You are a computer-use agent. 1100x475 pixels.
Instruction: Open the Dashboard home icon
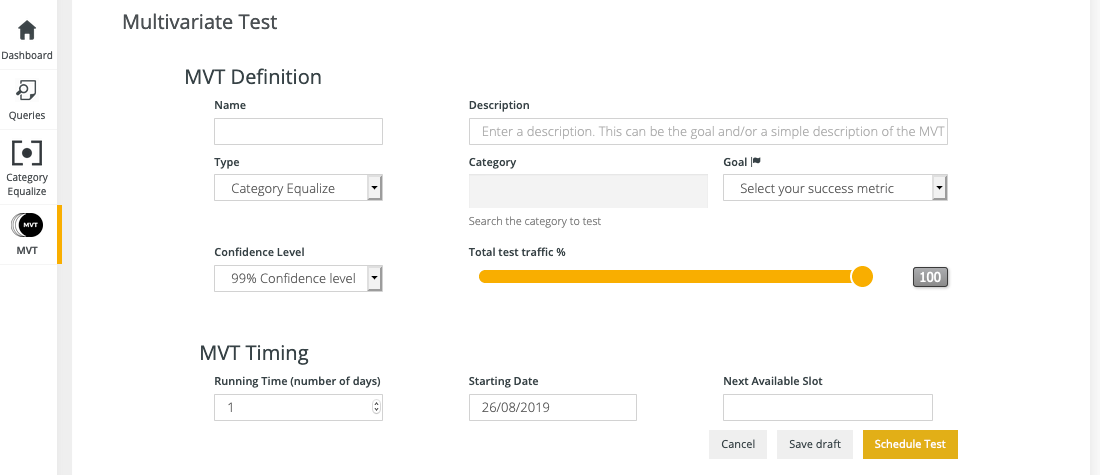[x=27, y=31]
